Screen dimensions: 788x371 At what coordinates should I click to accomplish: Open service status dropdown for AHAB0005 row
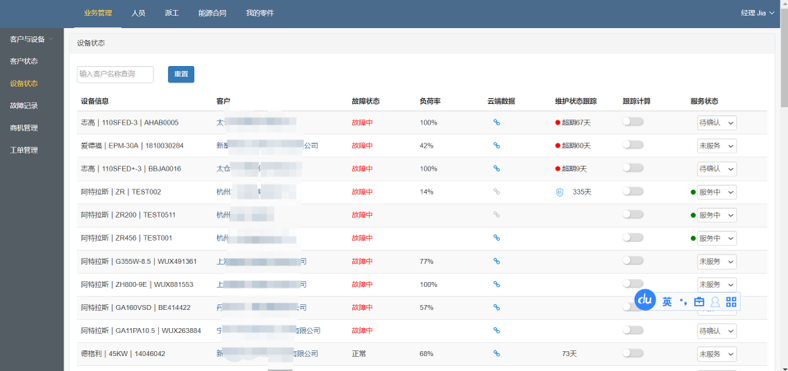point(717,122)
